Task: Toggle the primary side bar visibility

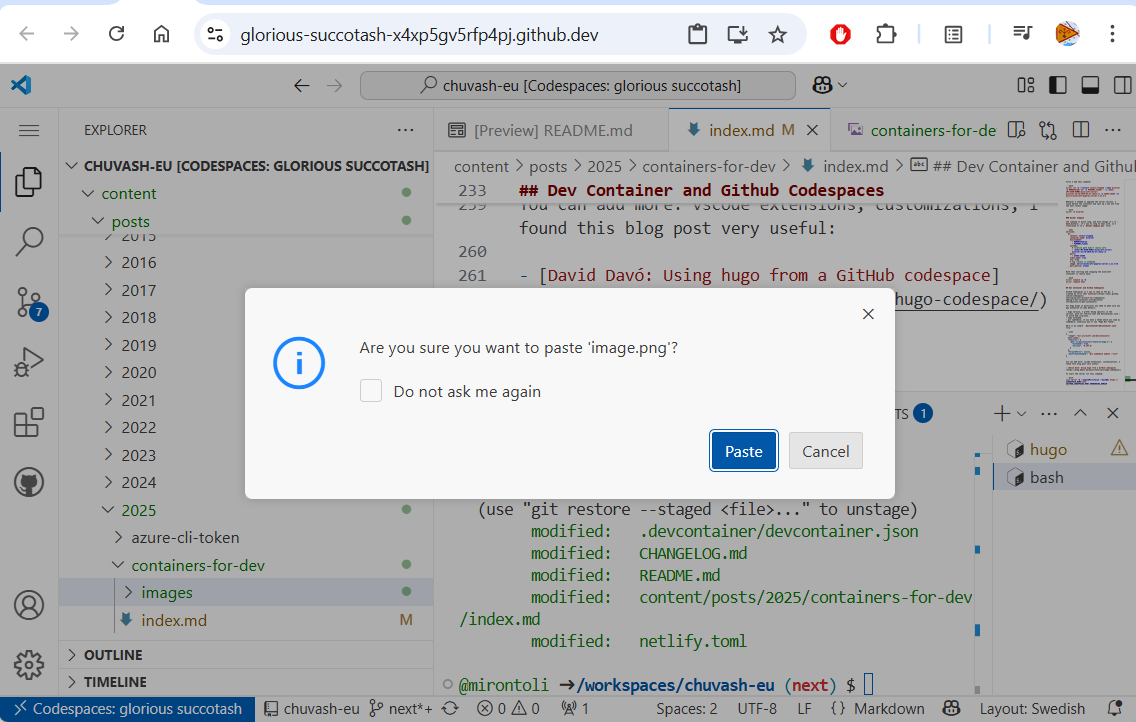Action: (x=1058, y=85)
